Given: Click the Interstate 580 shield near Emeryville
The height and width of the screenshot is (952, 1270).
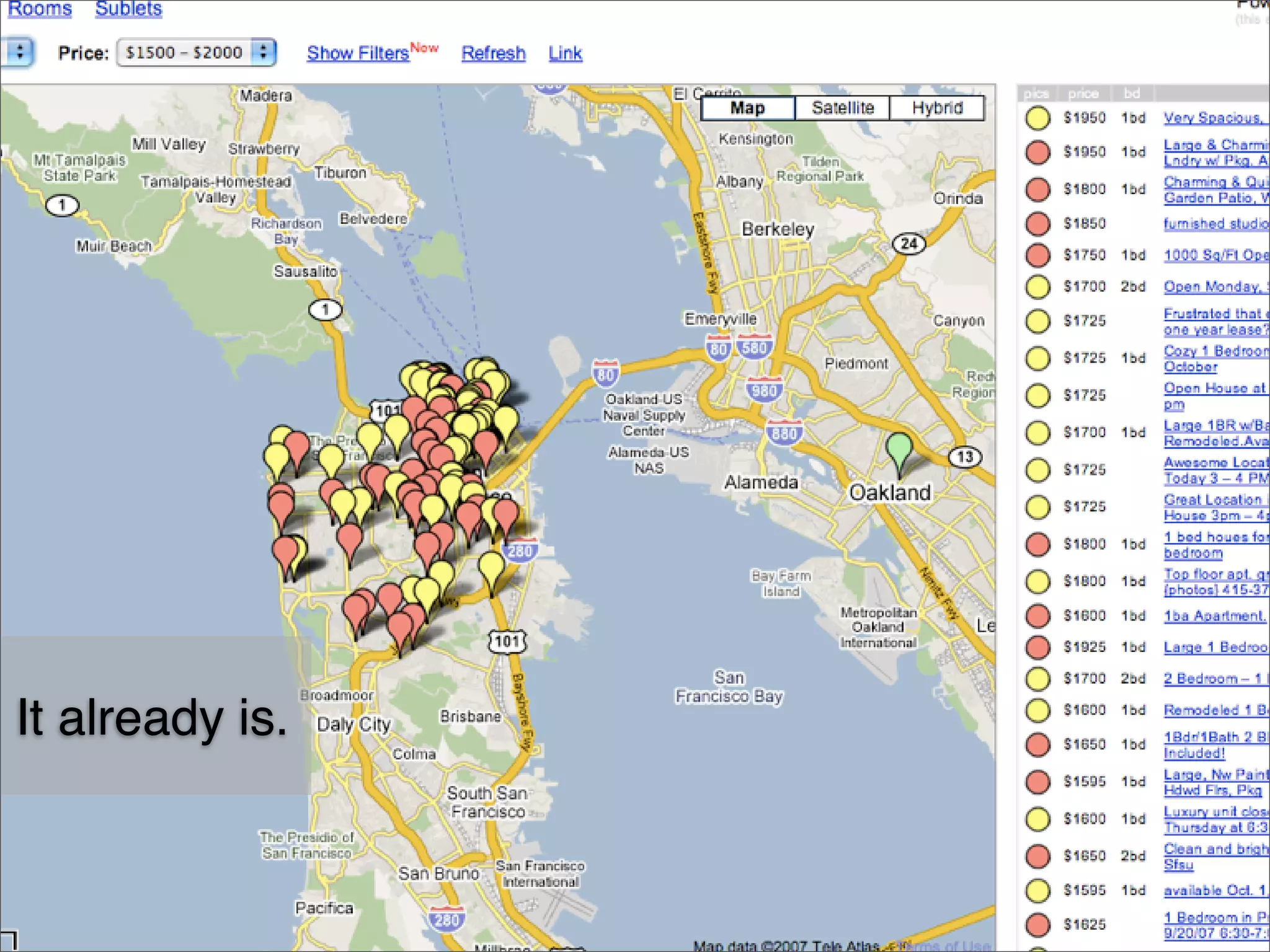Looking at the screenshot, I should click(754, 348).
